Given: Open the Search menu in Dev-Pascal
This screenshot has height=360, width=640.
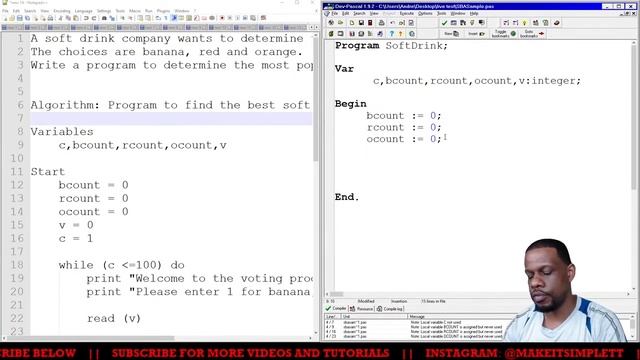Looking at the screenshot, I should coord(359,13).
